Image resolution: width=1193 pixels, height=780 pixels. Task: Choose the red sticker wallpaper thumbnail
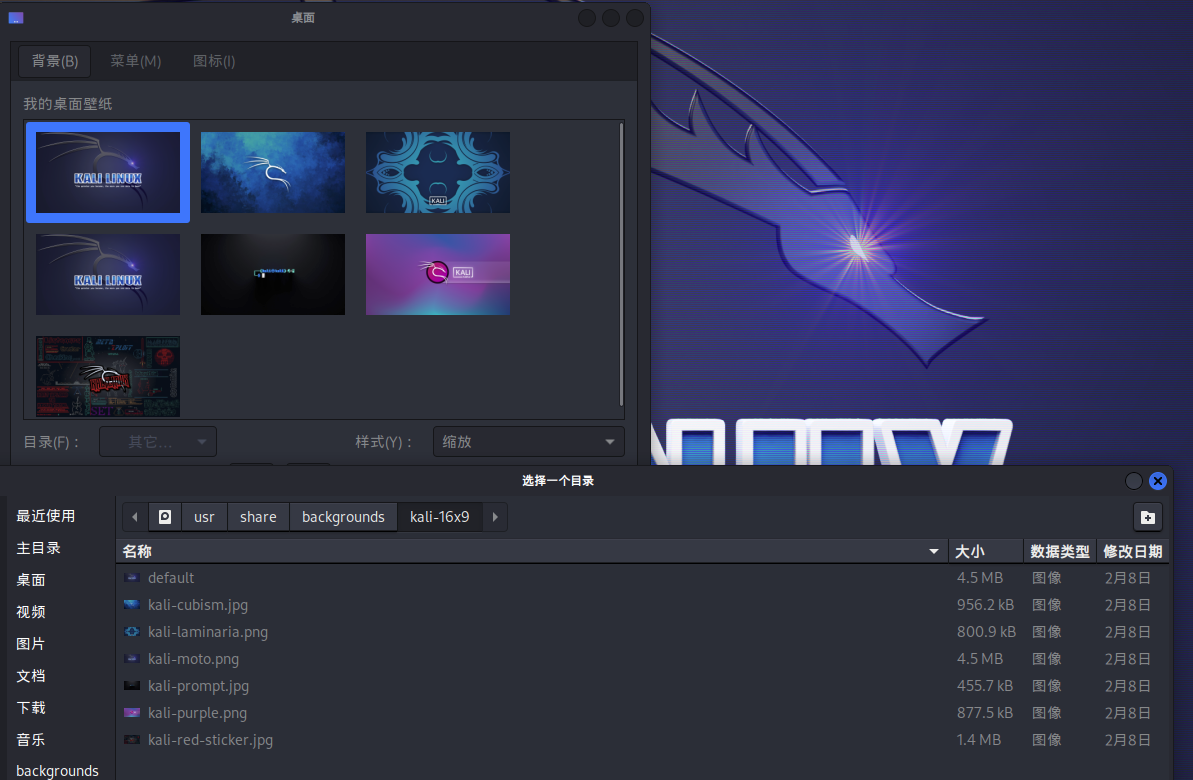108,376
